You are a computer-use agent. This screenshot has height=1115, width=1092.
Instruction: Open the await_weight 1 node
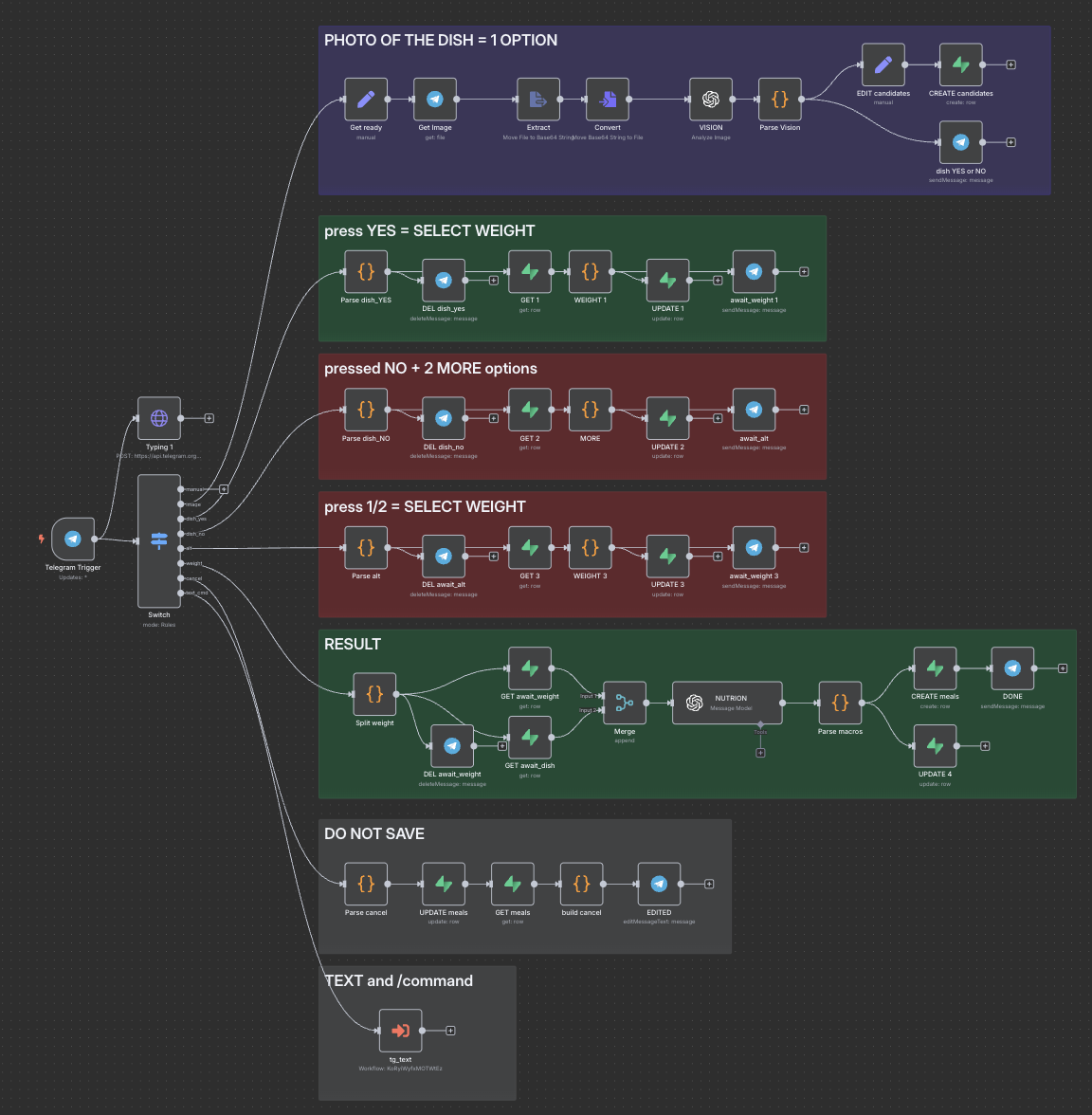(755, 271)
